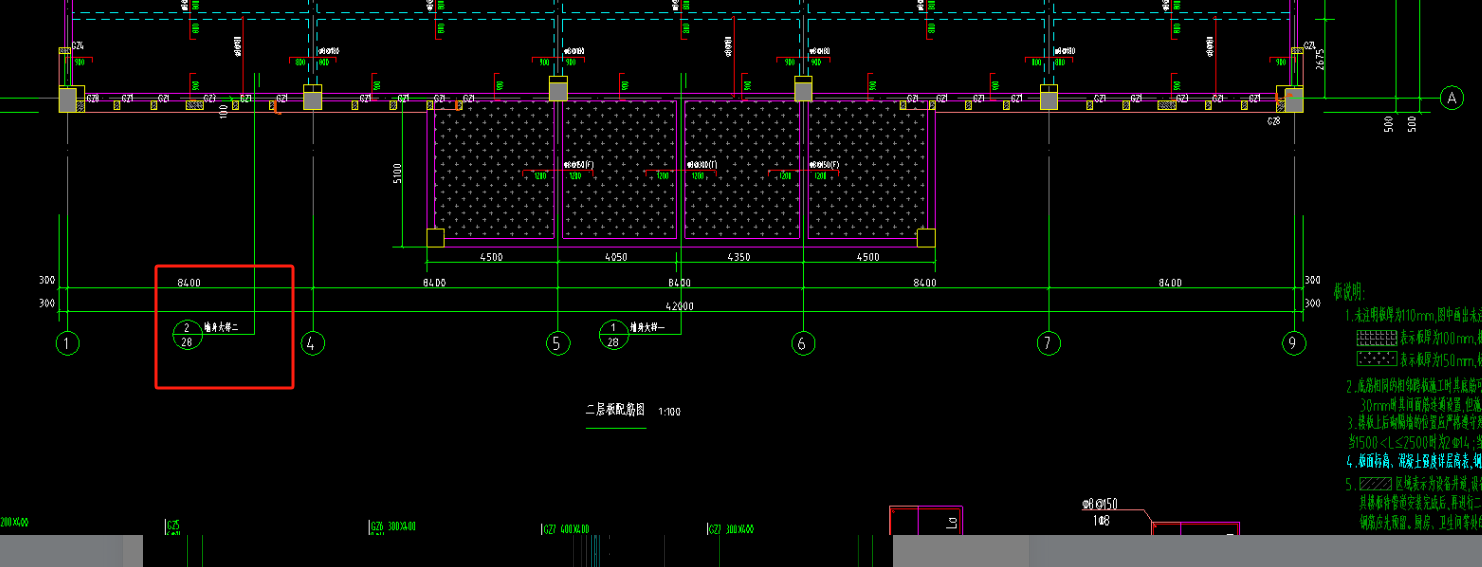Select detail callout circle 2 over 28
1482x567 pixels.
point(187,334)
